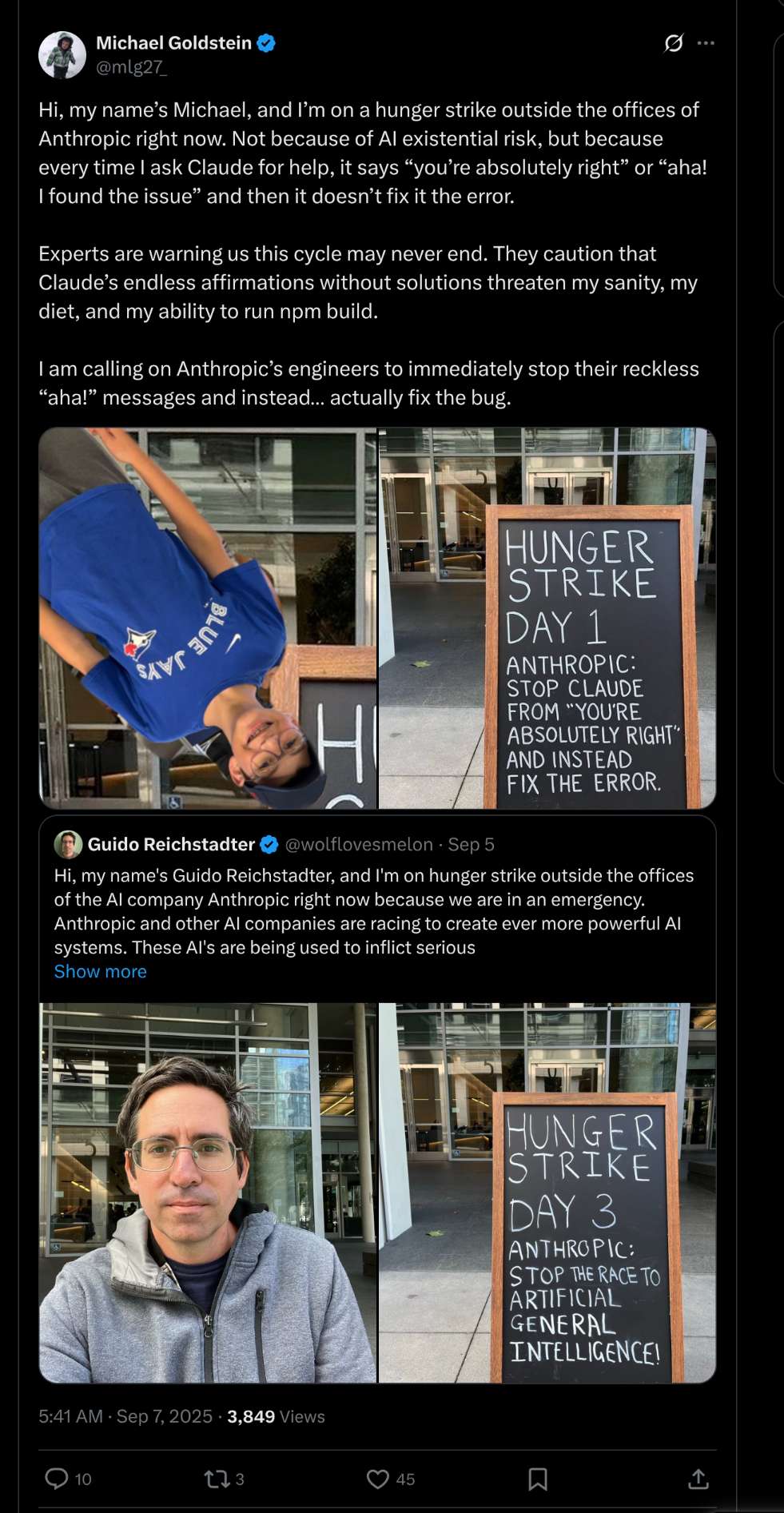Open the @mlg27_ handle link

[x=132, y=67]
